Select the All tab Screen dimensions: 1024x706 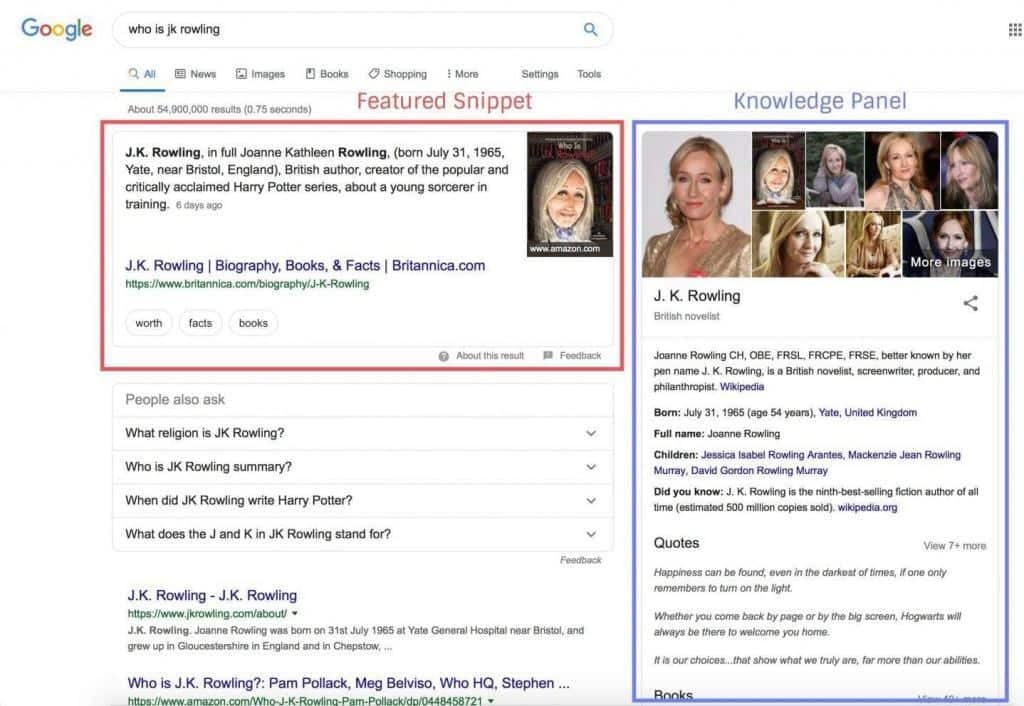point(142,74)
